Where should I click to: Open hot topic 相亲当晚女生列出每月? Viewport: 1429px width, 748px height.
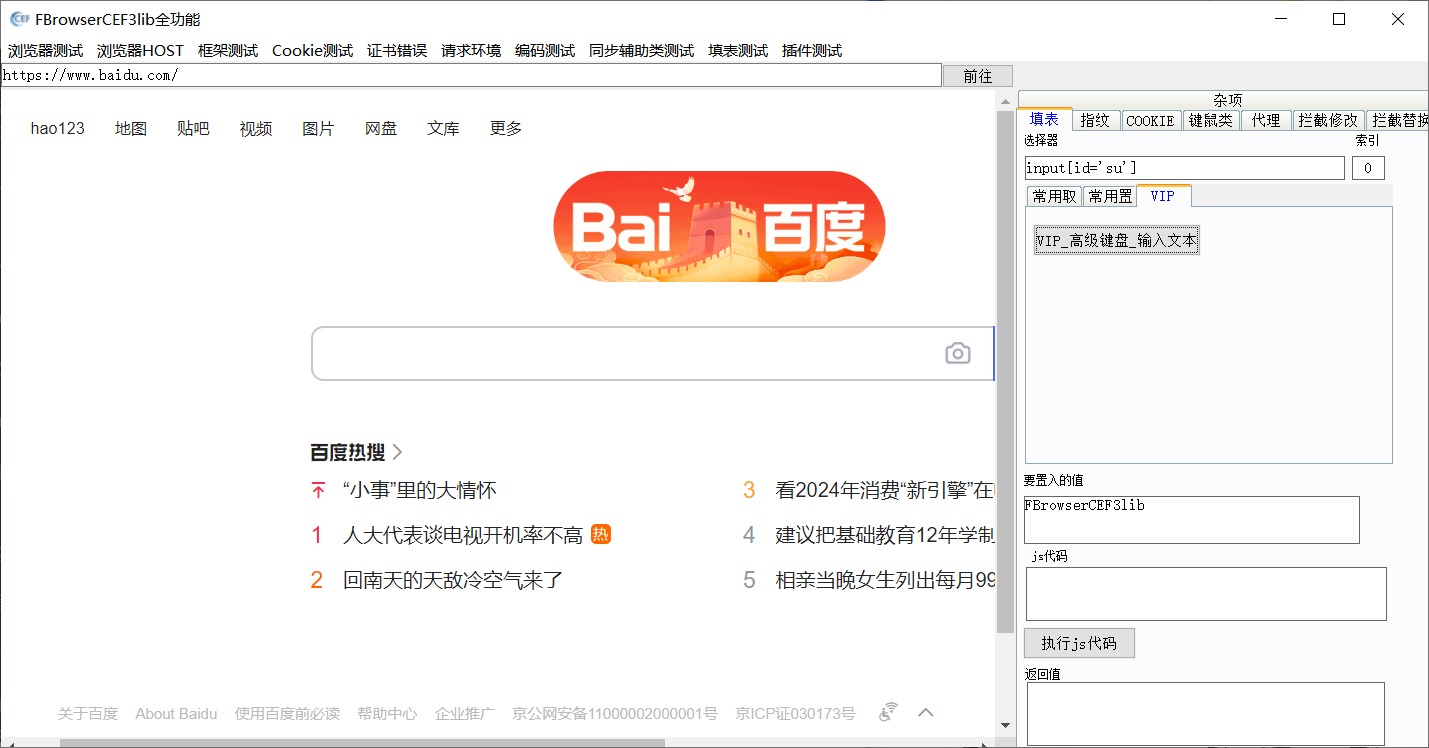pos(885,579)
